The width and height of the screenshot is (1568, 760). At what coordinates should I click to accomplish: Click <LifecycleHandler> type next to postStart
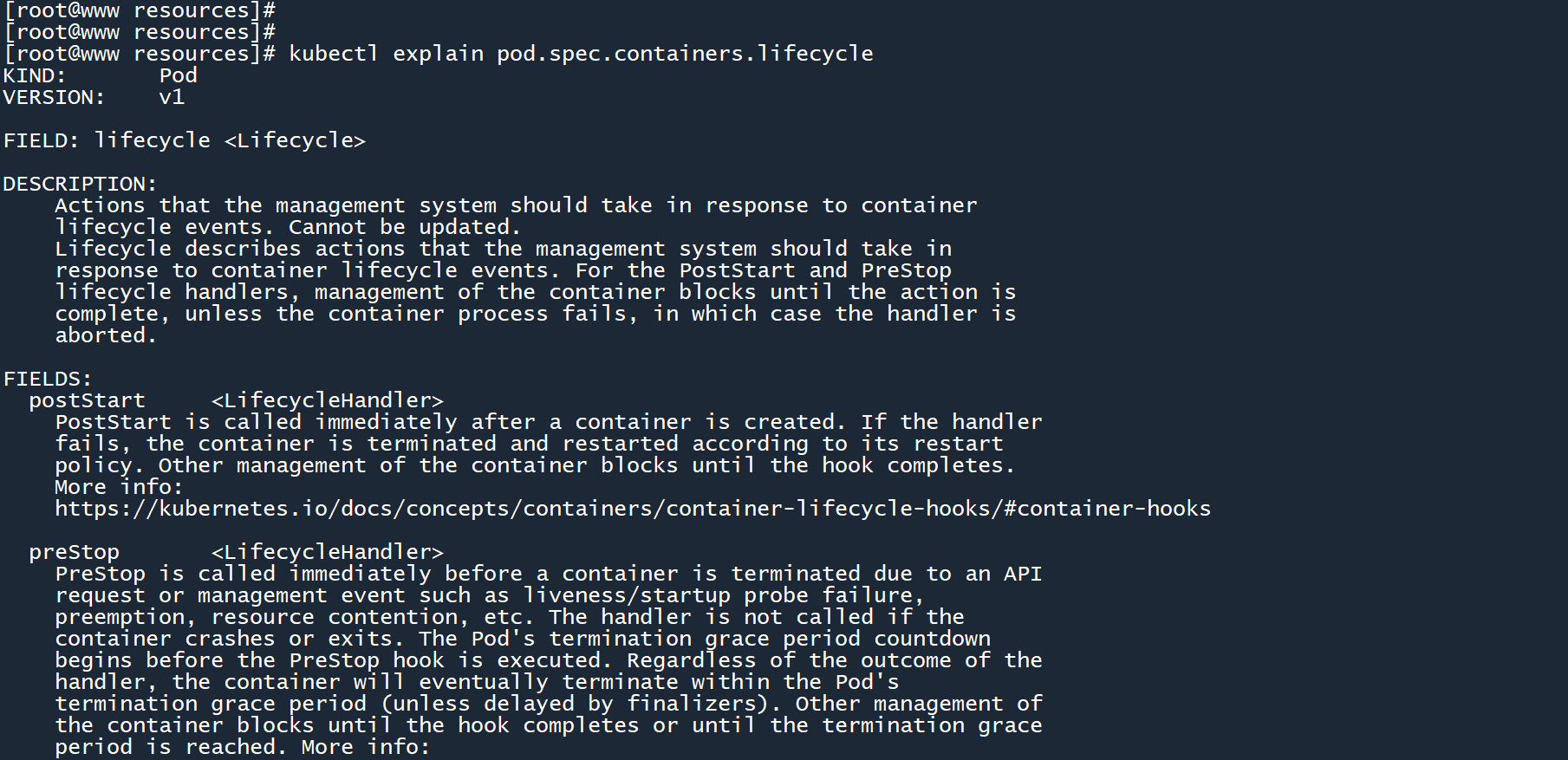(x=327, y=400)
